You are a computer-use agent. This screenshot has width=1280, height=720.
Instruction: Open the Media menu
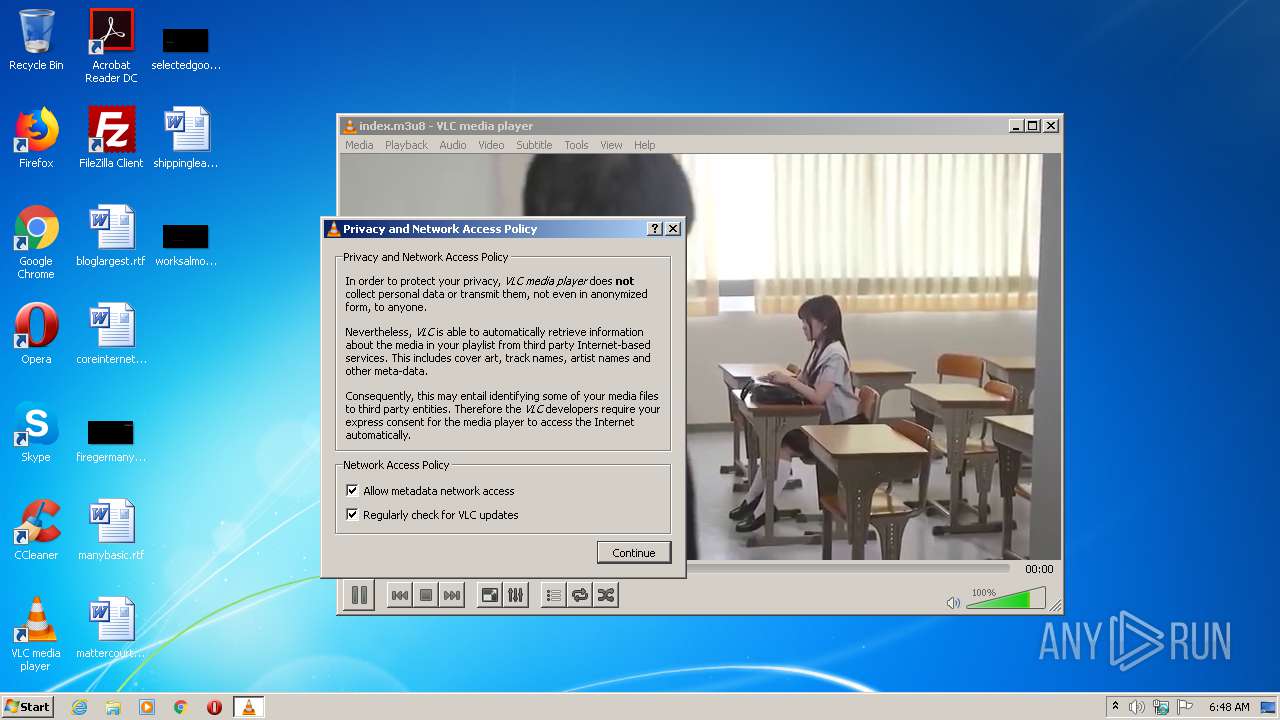[359, 145]
